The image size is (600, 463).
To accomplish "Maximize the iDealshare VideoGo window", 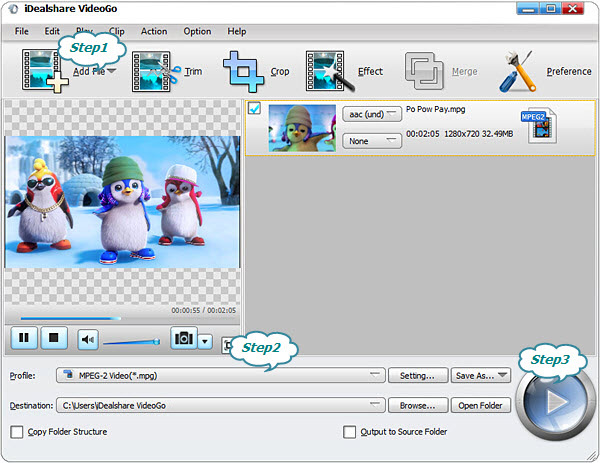I will coord(550,8).
